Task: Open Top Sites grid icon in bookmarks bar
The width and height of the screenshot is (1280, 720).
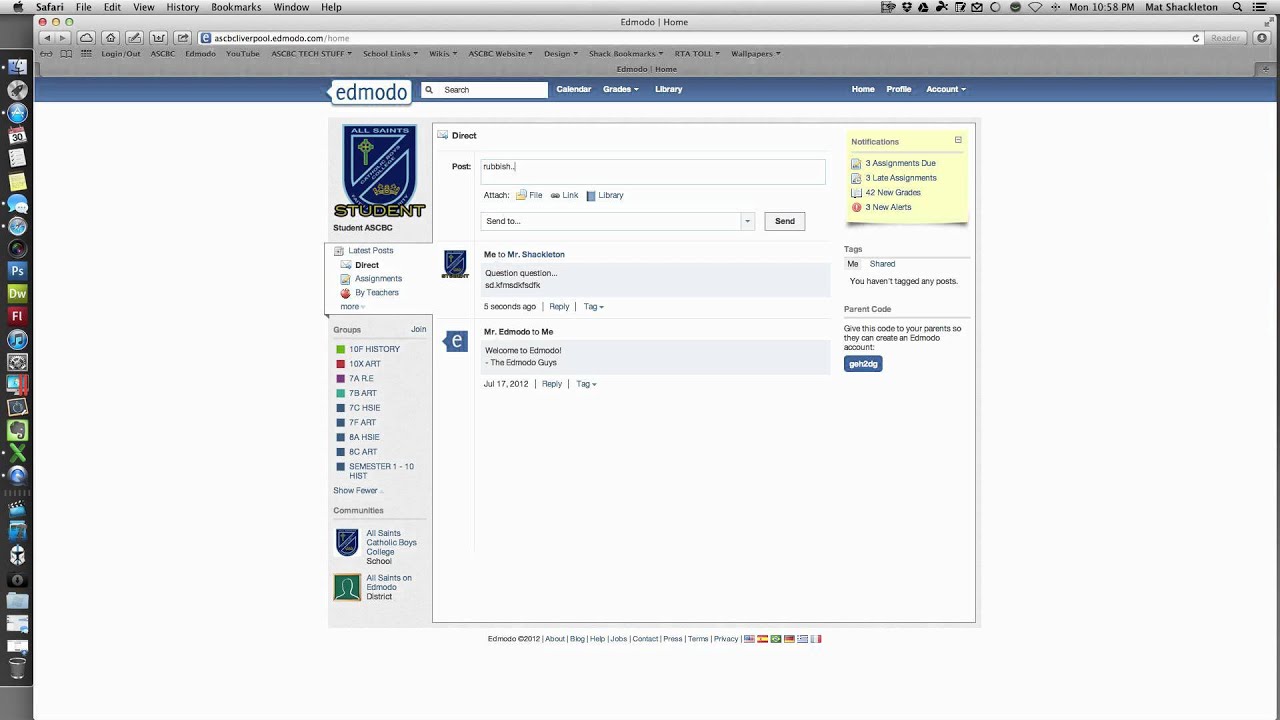Action: coord(86,53)
